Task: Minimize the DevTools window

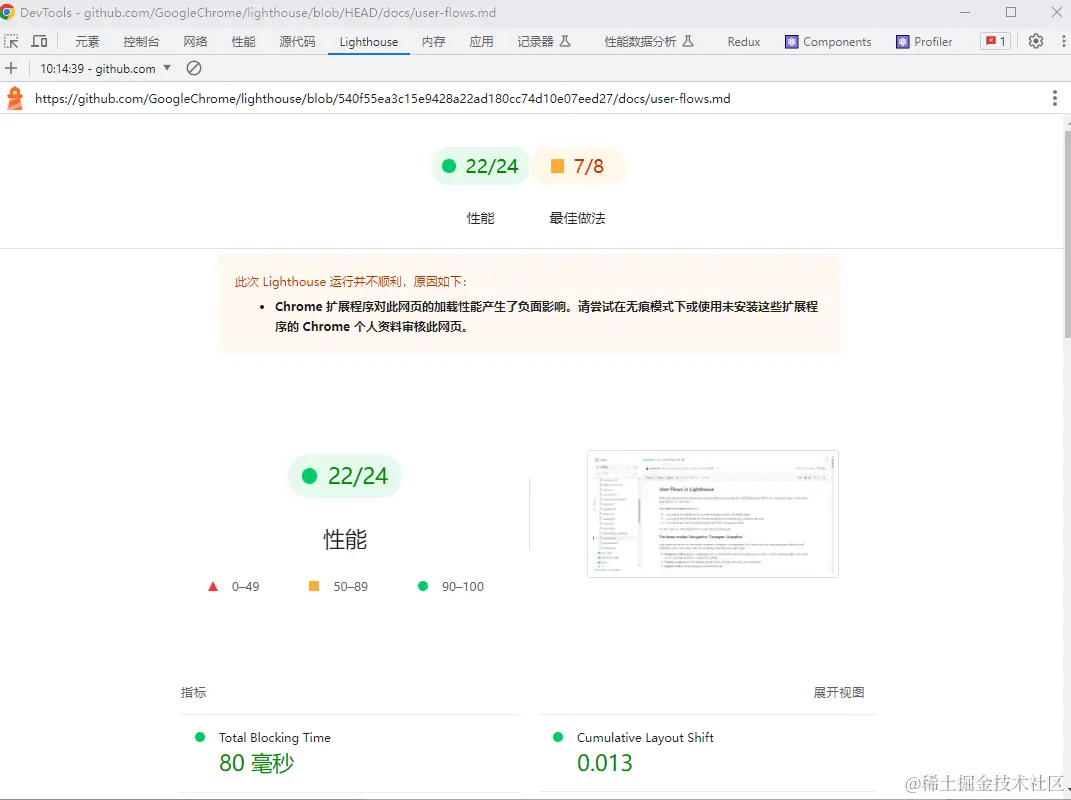Action: pyautogui.click(x=964, y=12)
